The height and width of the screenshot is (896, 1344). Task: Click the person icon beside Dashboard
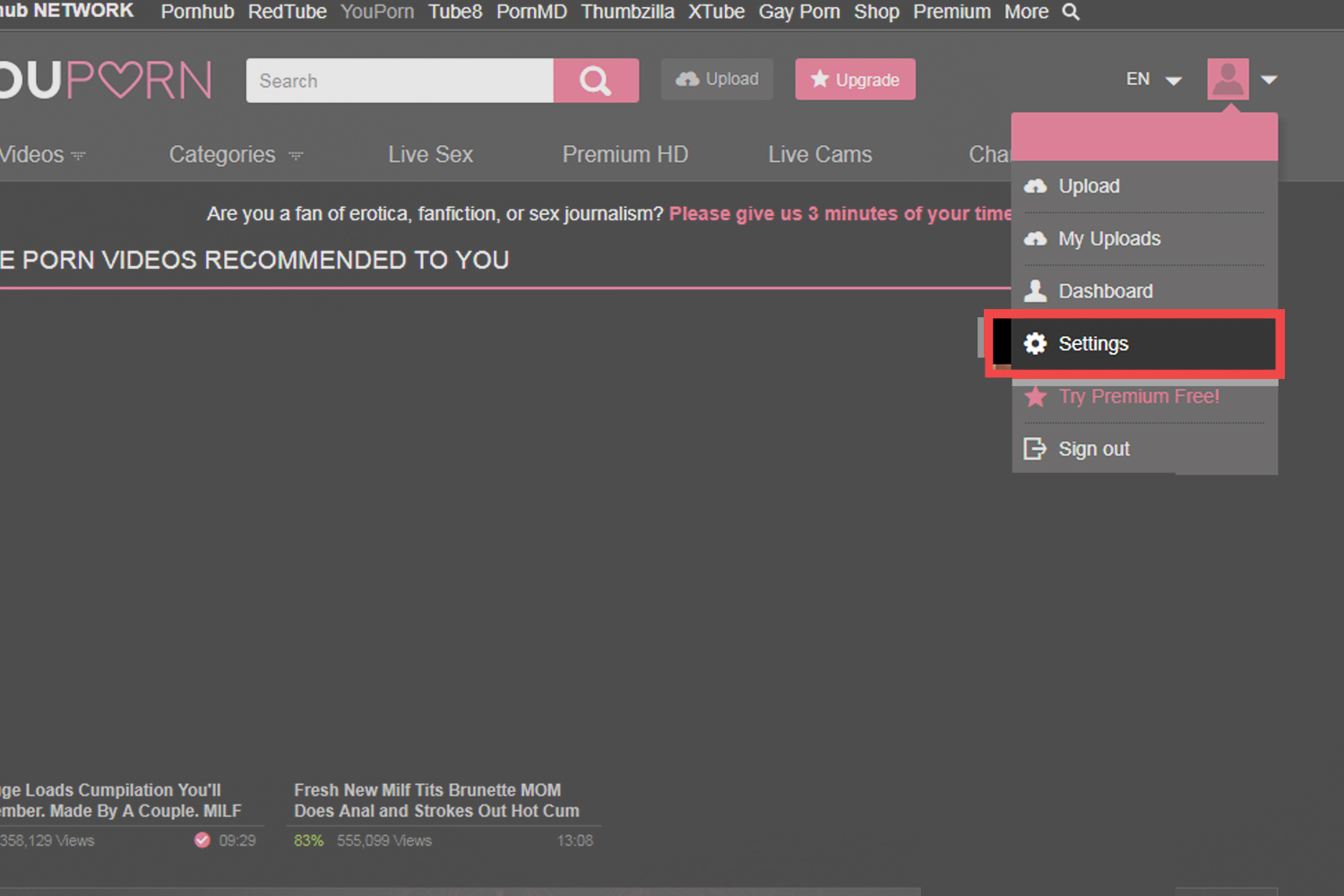pos(1035,291)
